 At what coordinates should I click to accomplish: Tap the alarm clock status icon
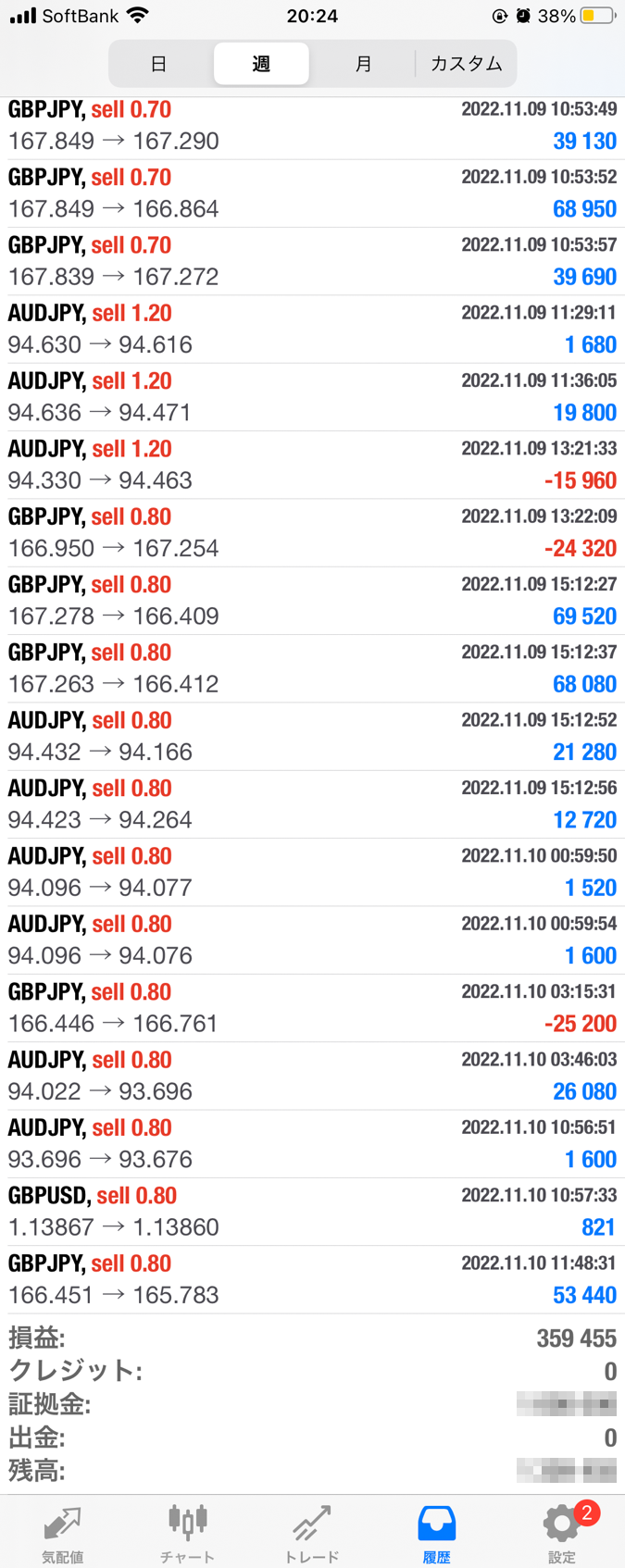523,16
